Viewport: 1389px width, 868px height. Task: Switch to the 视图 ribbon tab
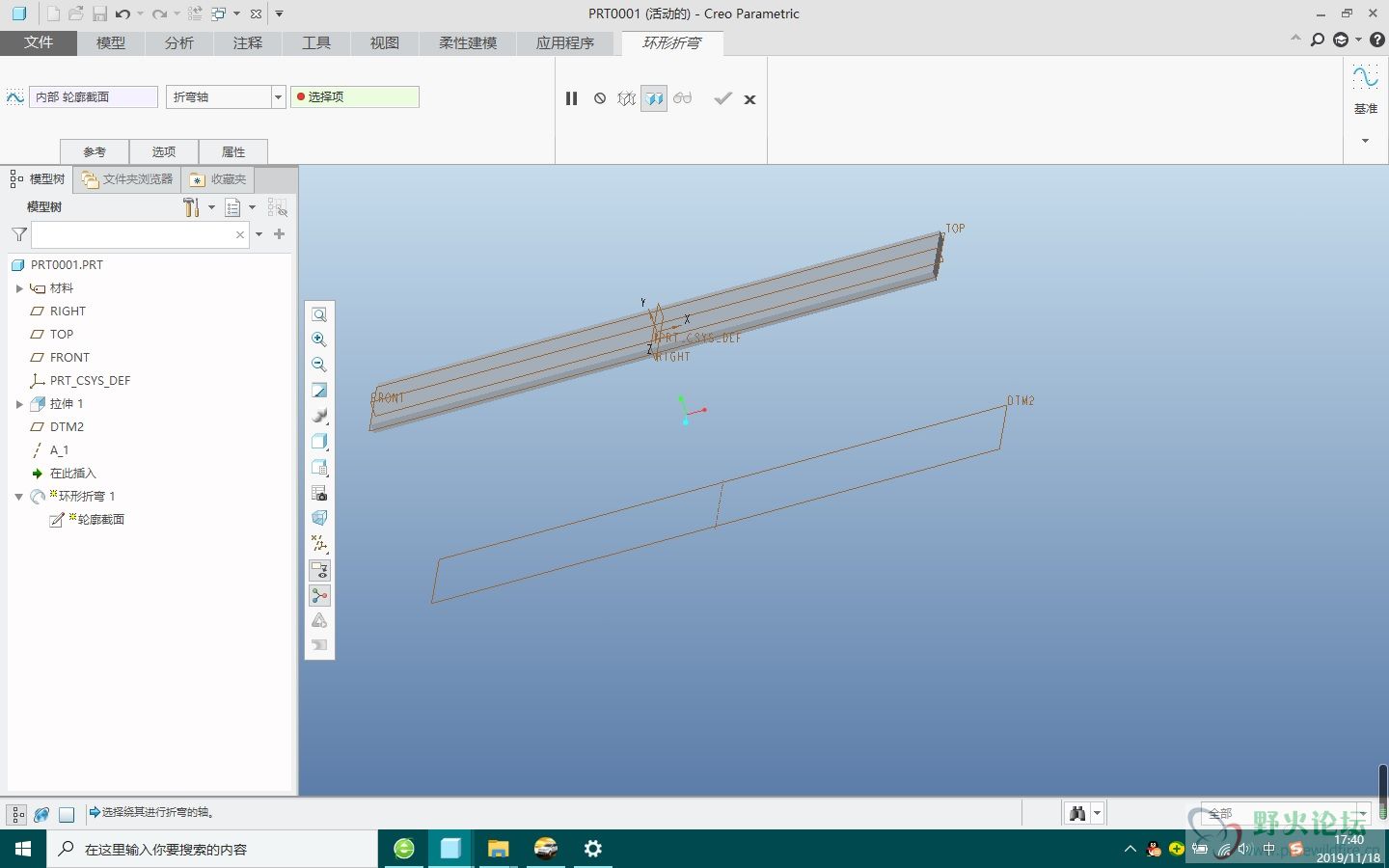point(385,43)
